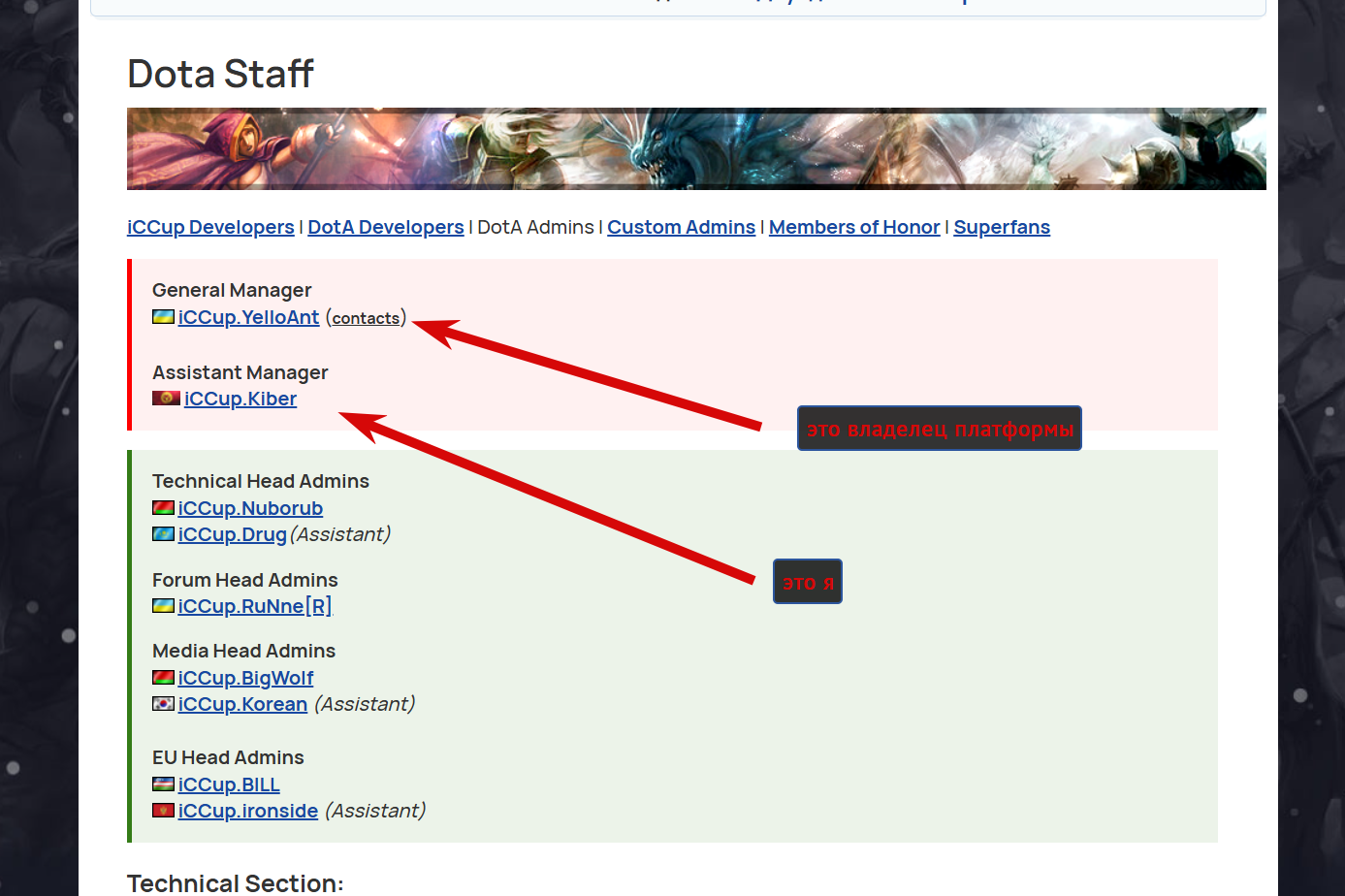Click the flag icon beside iCCup.ironside
The image size is (1345, 896).
163,810
